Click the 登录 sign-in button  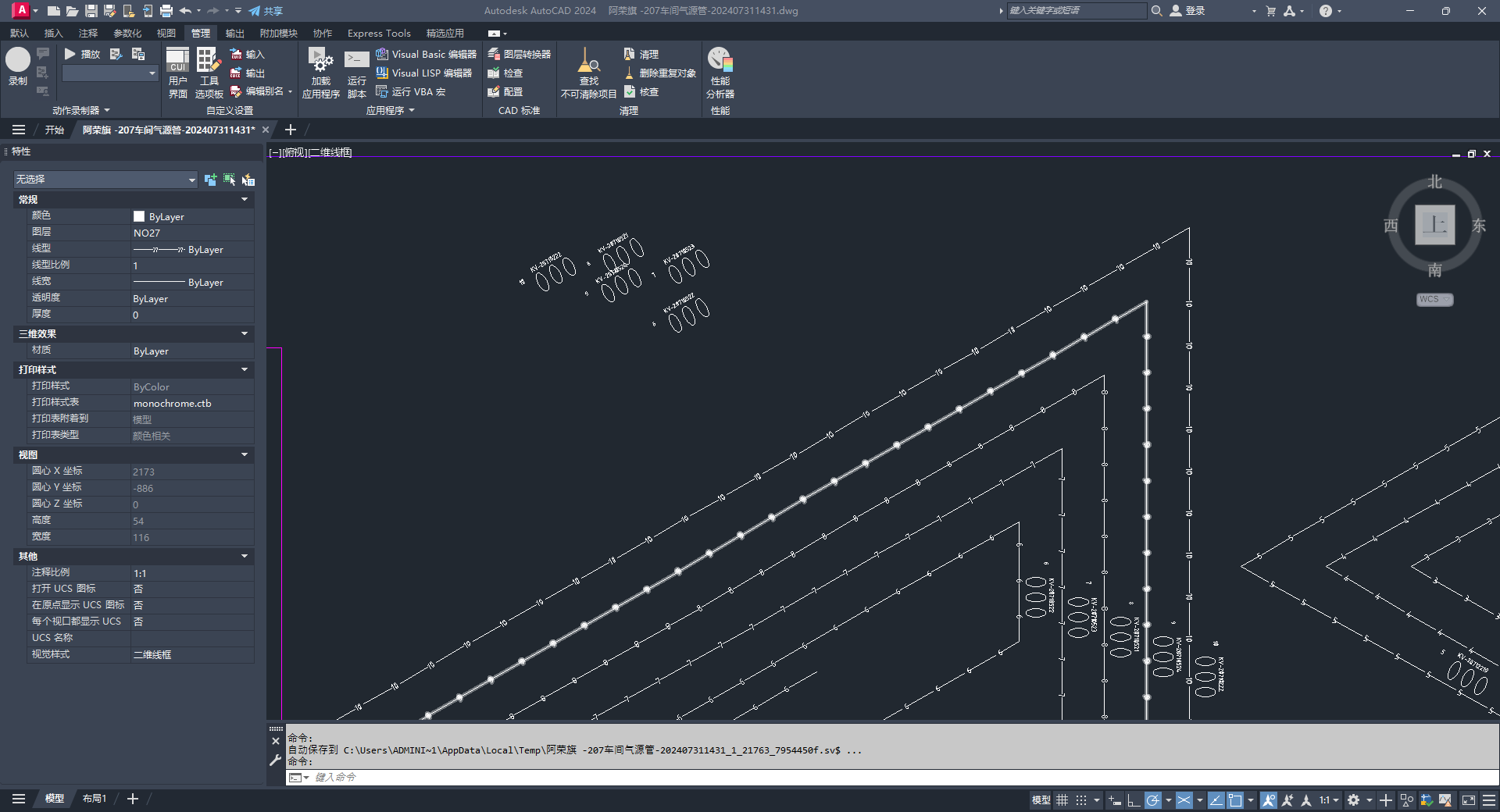click(x=1187, y=11)
